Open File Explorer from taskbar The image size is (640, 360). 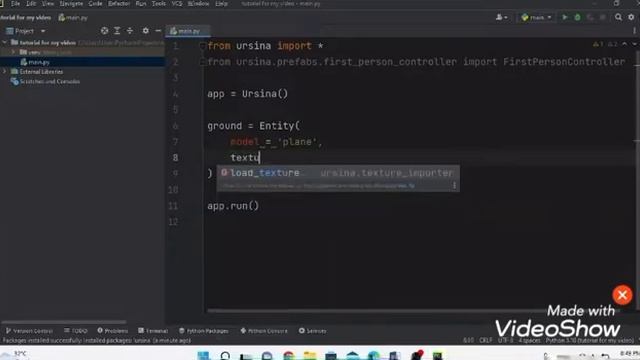[310, 356]
